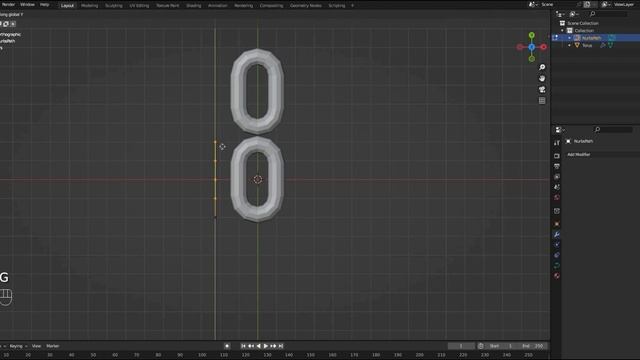Play animation in reverse

pos(258,346)
